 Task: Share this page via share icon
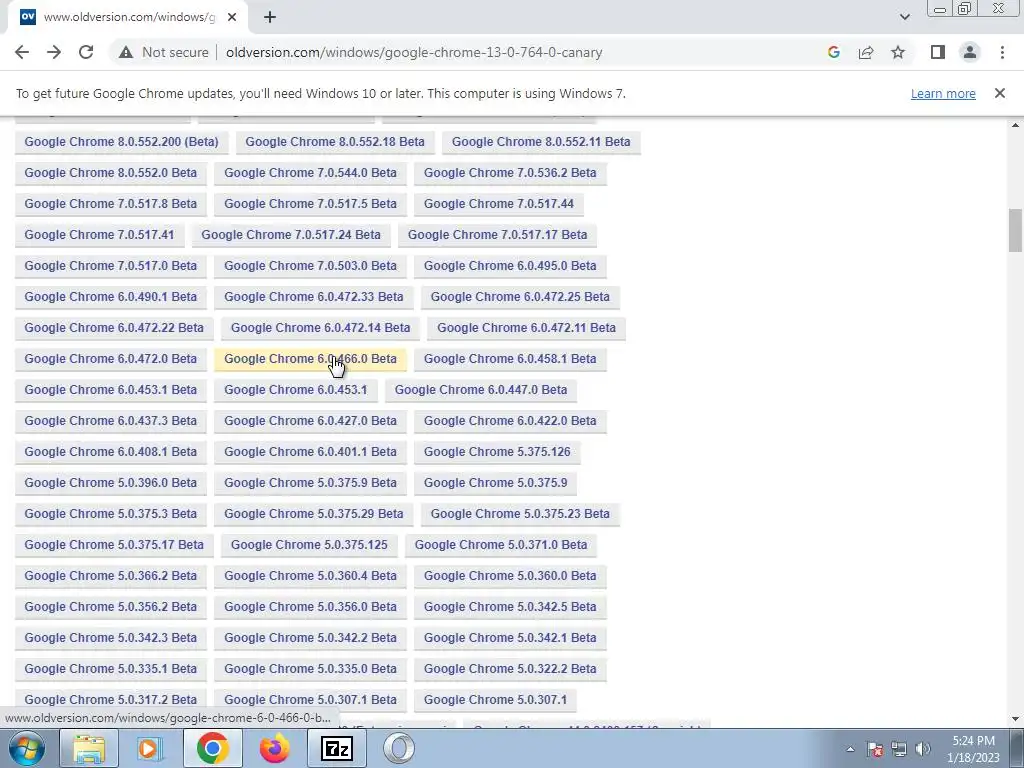click(866, 52)
